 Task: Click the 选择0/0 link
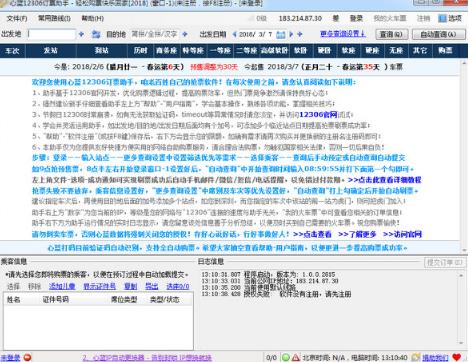pyautogui.click(x=178, y=286)
